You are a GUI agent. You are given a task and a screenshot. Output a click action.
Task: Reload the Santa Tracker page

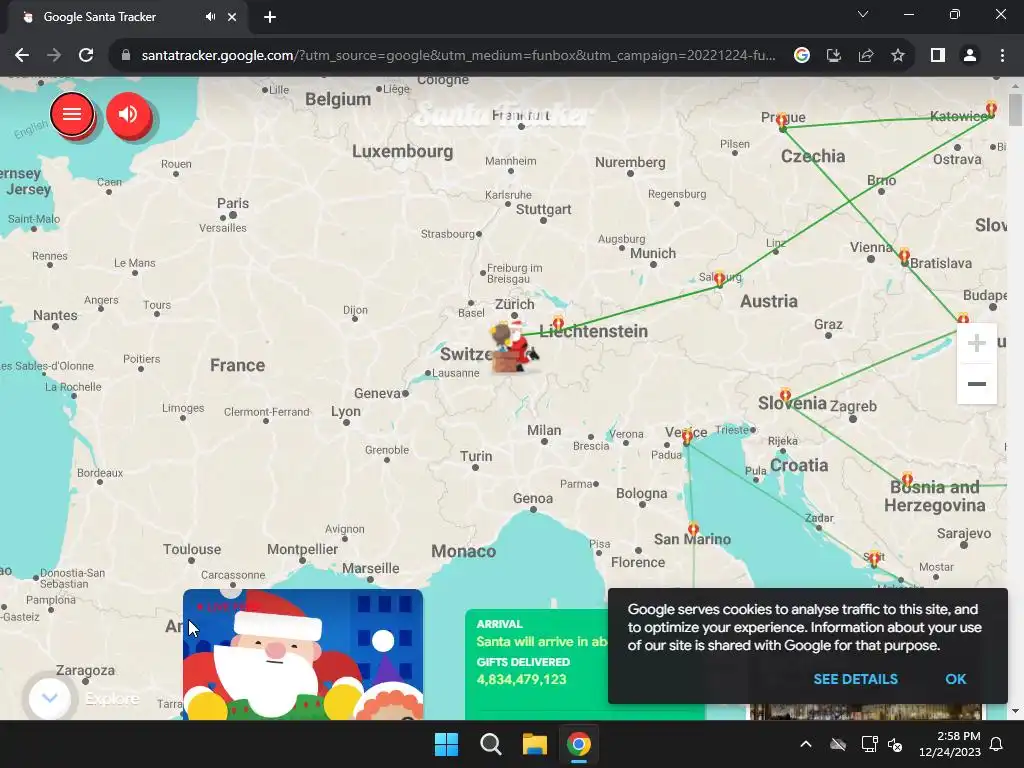tap(86, 56)
